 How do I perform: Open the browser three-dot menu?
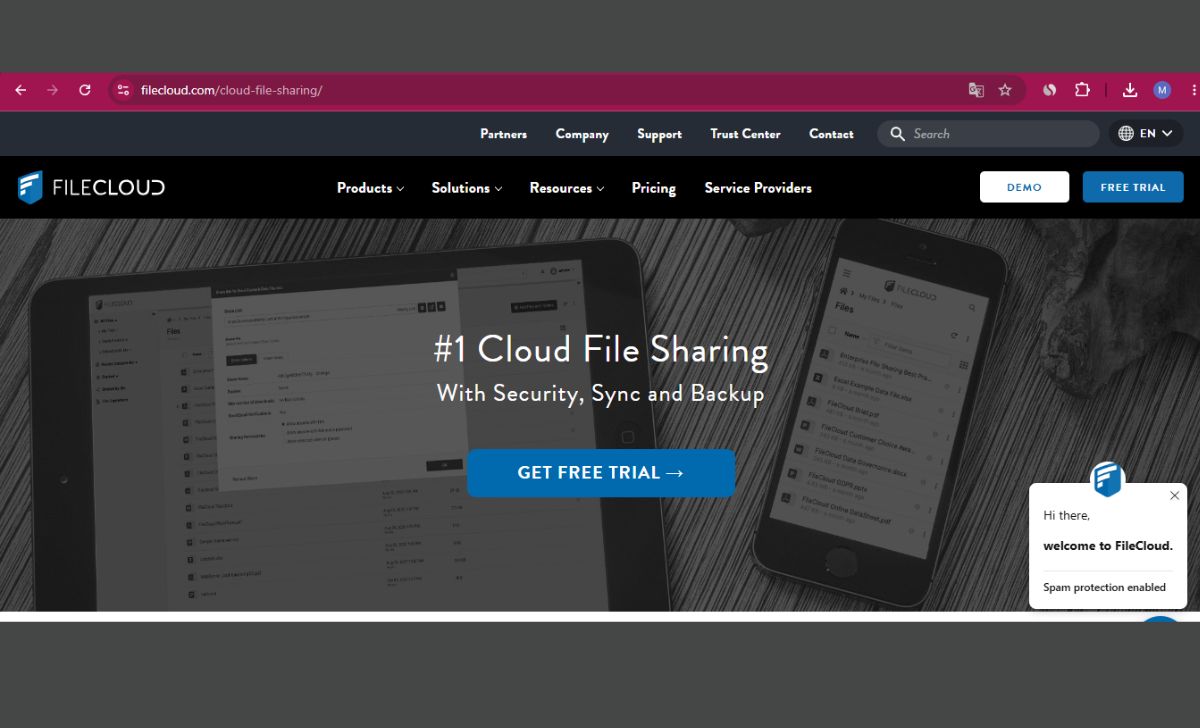[1194, 90]
